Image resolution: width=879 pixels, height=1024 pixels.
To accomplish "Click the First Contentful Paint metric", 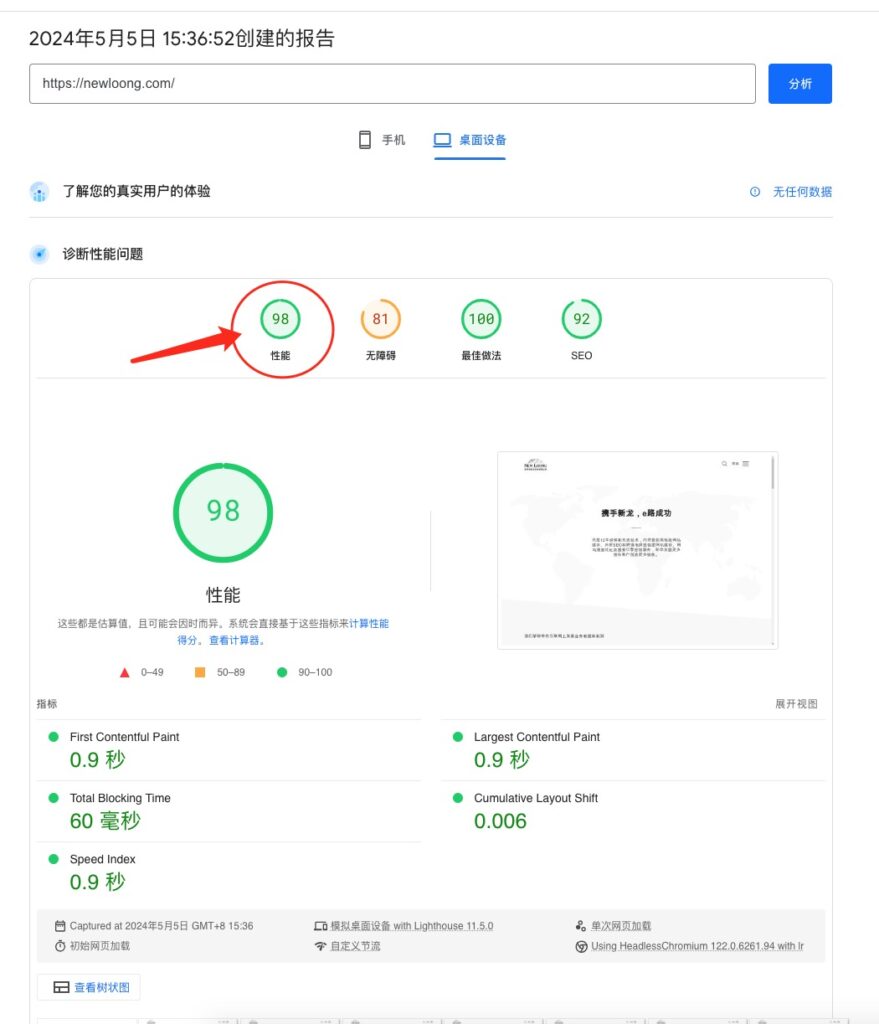I will [x=124, y=737].
